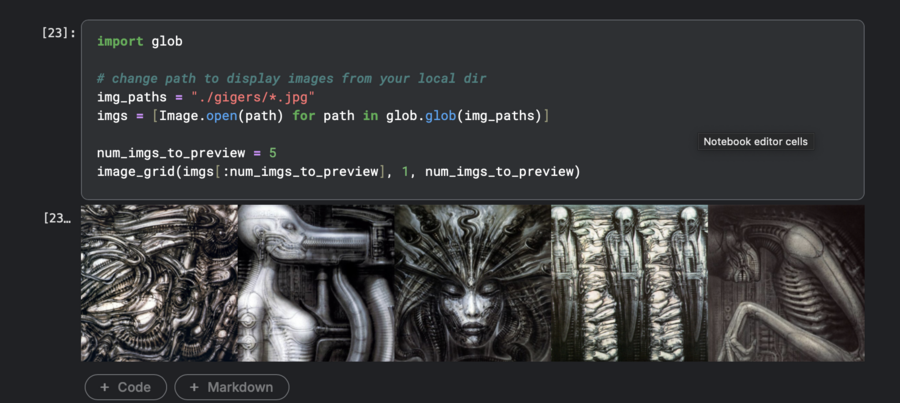Click the image_grid function call line
The width and height of the screenshot is (900, 403).
pos(339,172)
